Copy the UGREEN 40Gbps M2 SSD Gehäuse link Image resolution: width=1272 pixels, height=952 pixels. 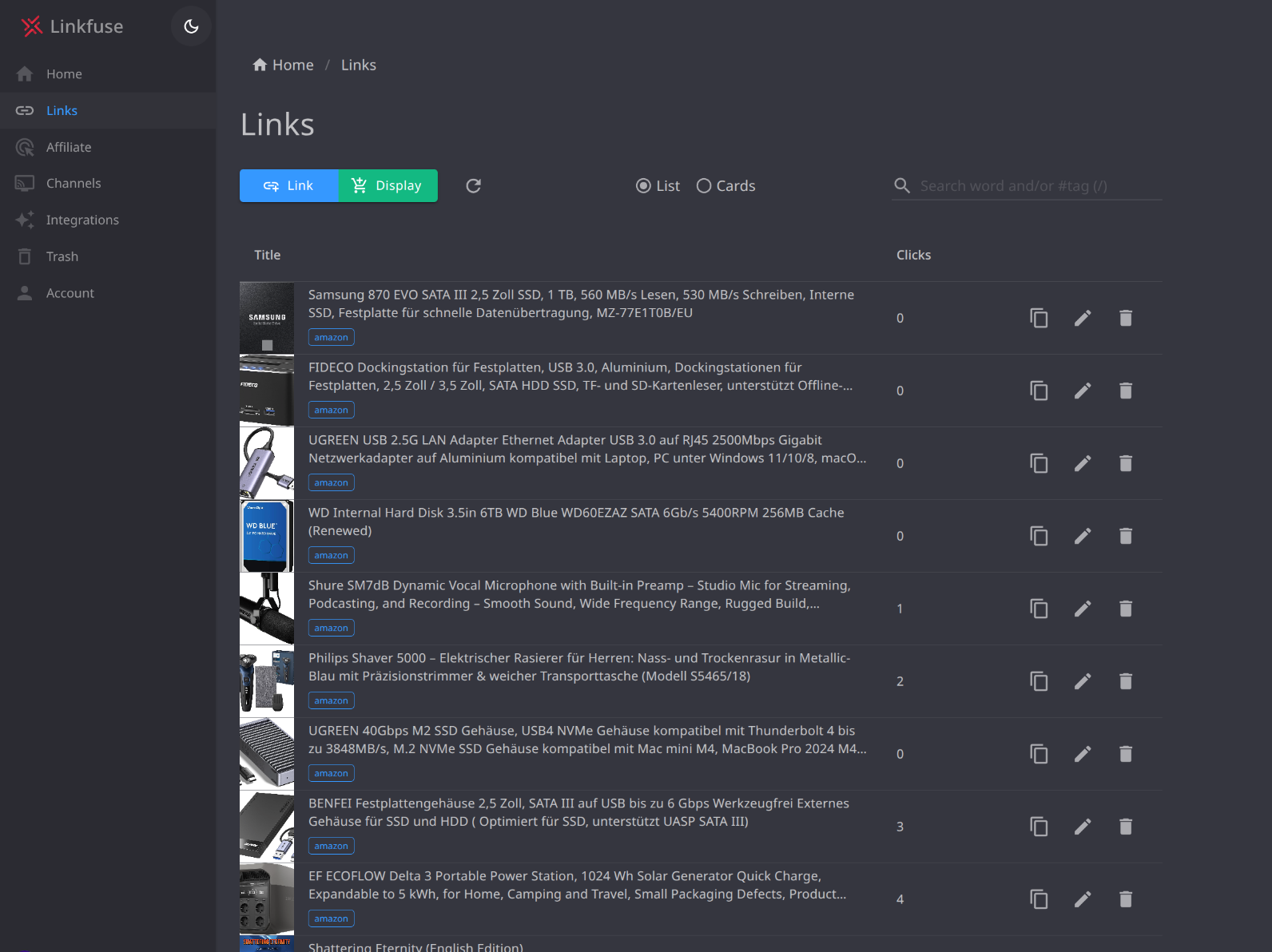pyautogui.click(x=1039, y=754)
